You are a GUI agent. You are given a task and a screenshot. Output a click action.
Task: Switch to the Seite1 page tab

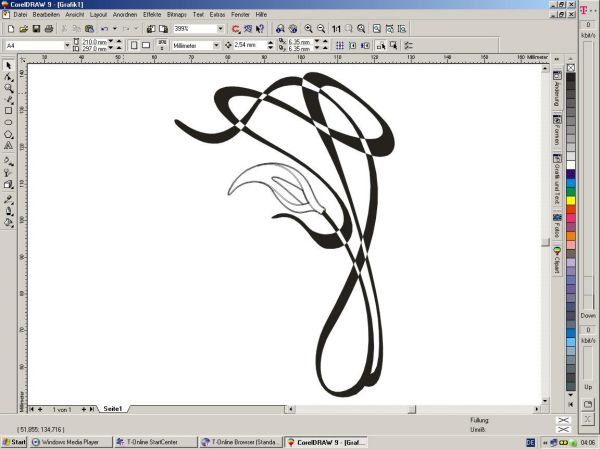tap(113, 409)
